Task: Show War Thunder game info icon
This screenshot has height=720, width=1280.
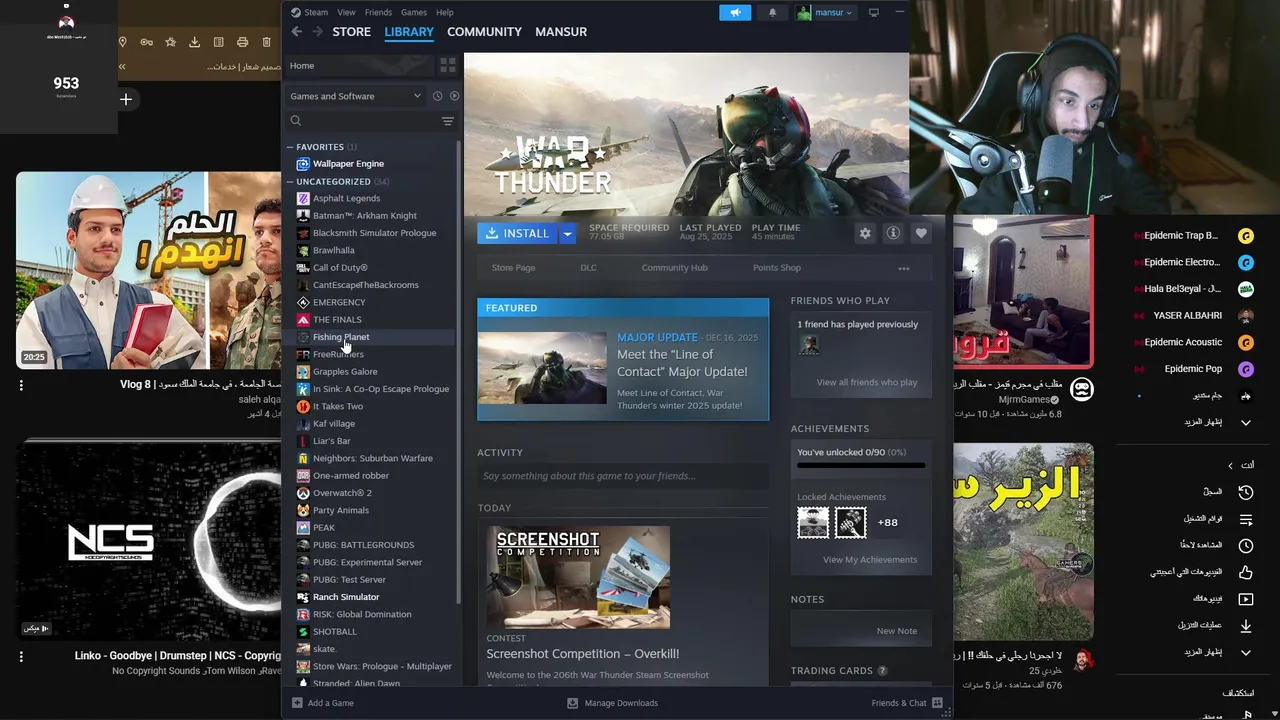Action: (x=893, y=233)
